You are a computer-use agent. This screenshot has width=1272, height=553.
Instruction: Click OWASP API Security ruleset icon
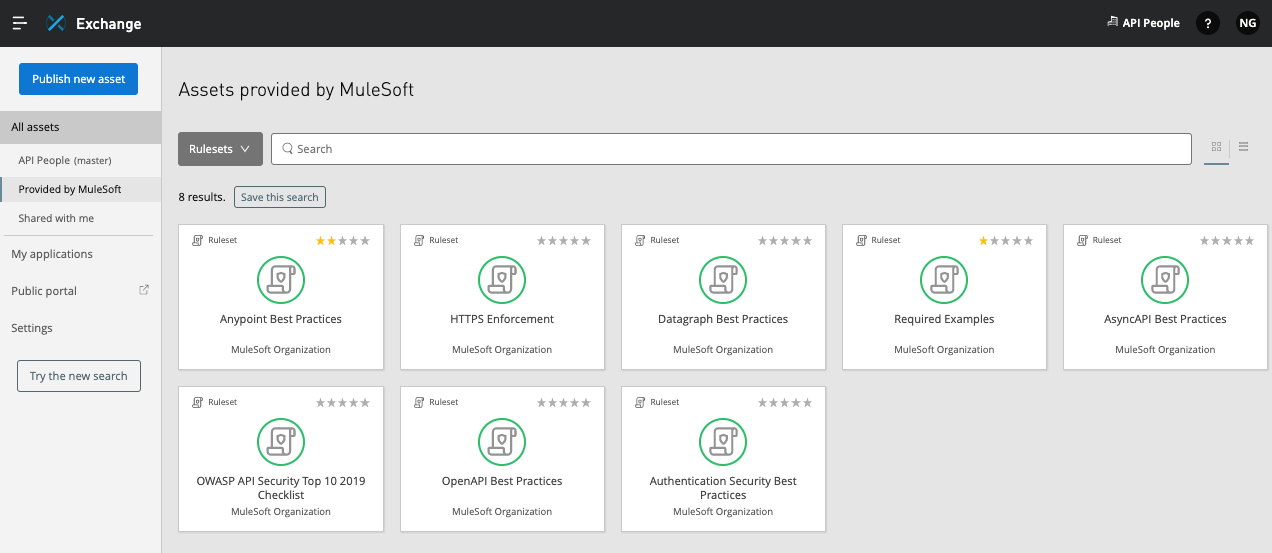tap(281, 442)
